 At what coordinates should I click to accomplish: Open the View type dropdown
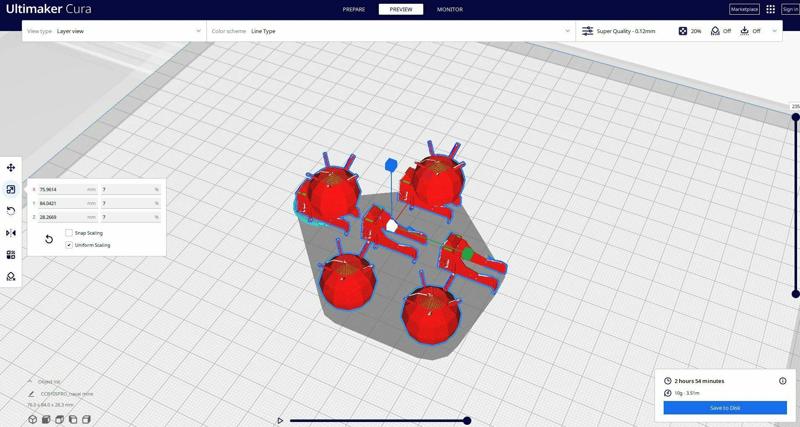114,31
